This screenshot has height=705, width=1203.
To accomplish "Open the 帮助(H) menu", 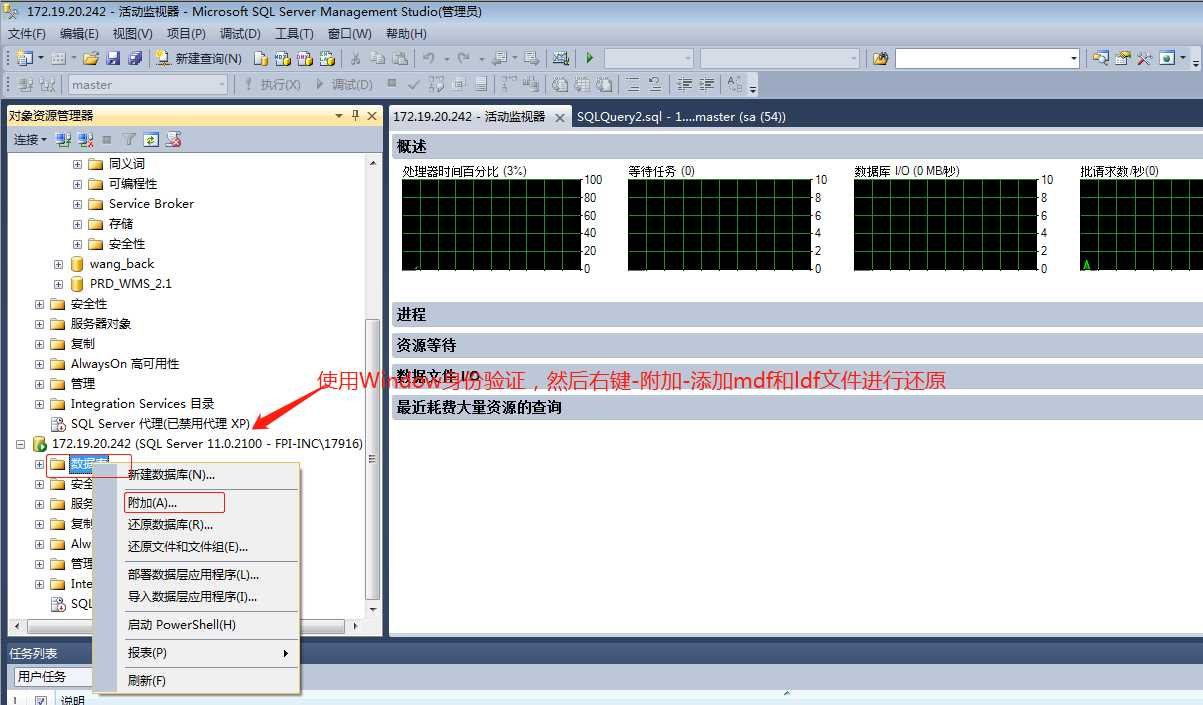I will tap(406, 34).
